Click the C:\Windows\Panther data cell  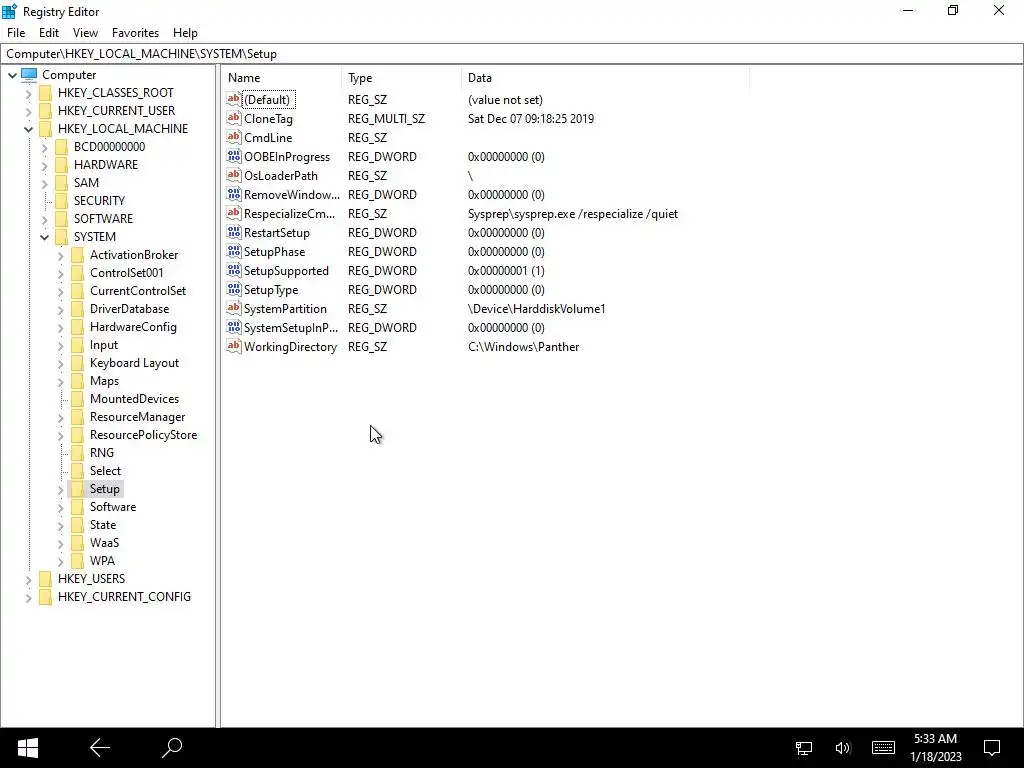(x=524, y=347)
